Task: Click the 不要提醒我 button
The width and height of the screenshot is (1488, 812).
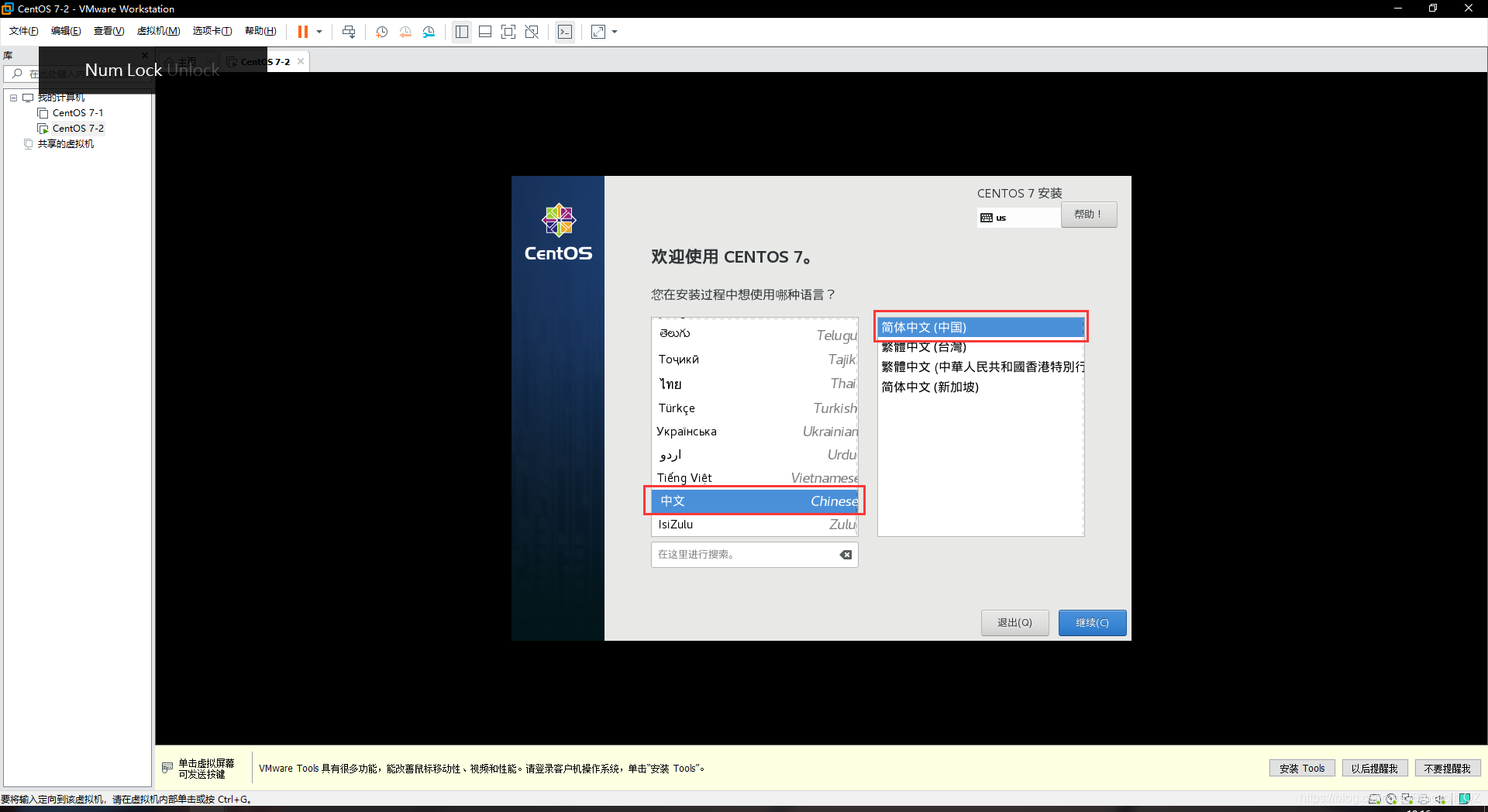Action: [1448, 769]
